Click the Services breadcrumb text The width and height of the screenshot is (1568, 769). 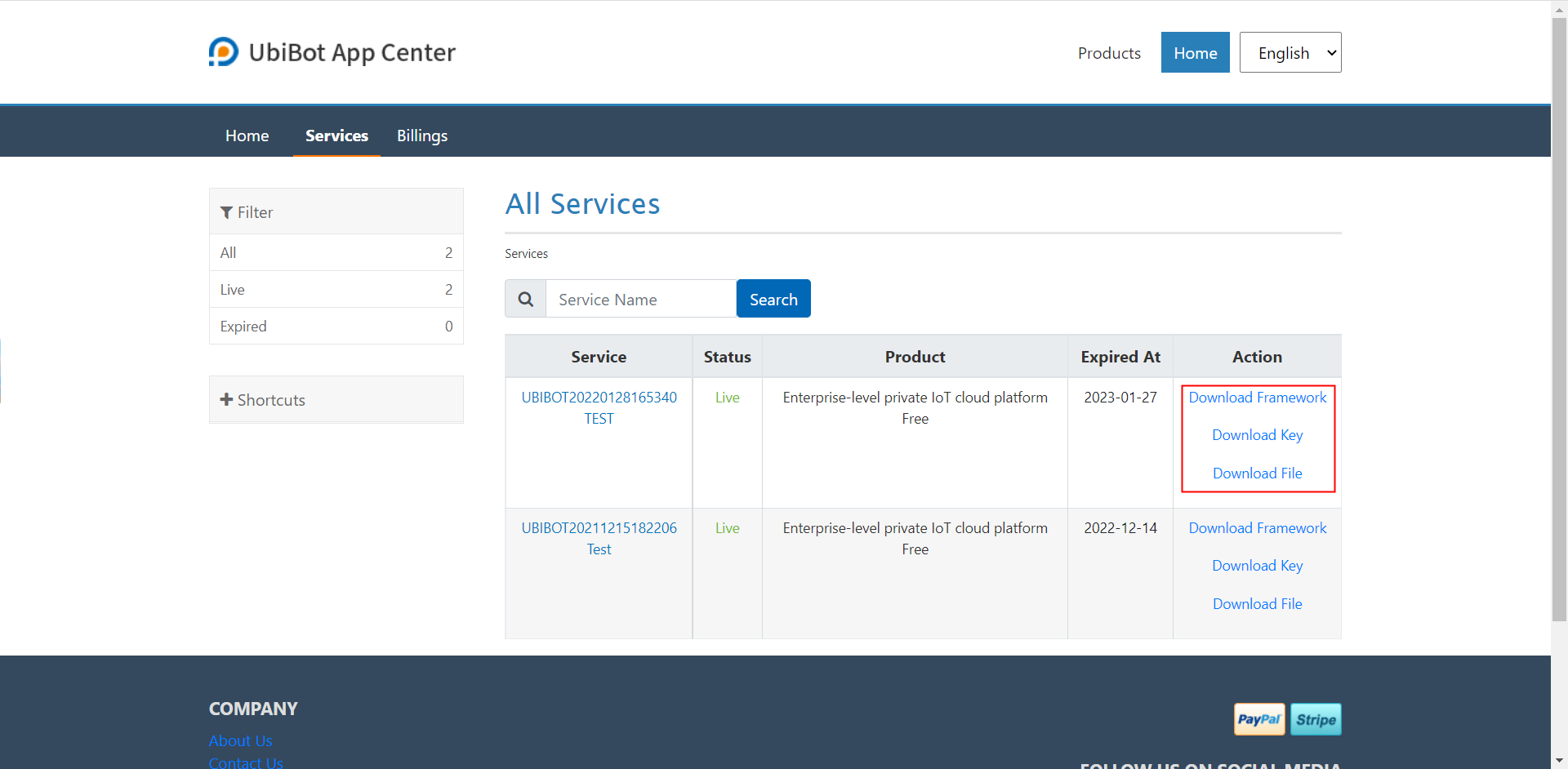click(526, 254)
